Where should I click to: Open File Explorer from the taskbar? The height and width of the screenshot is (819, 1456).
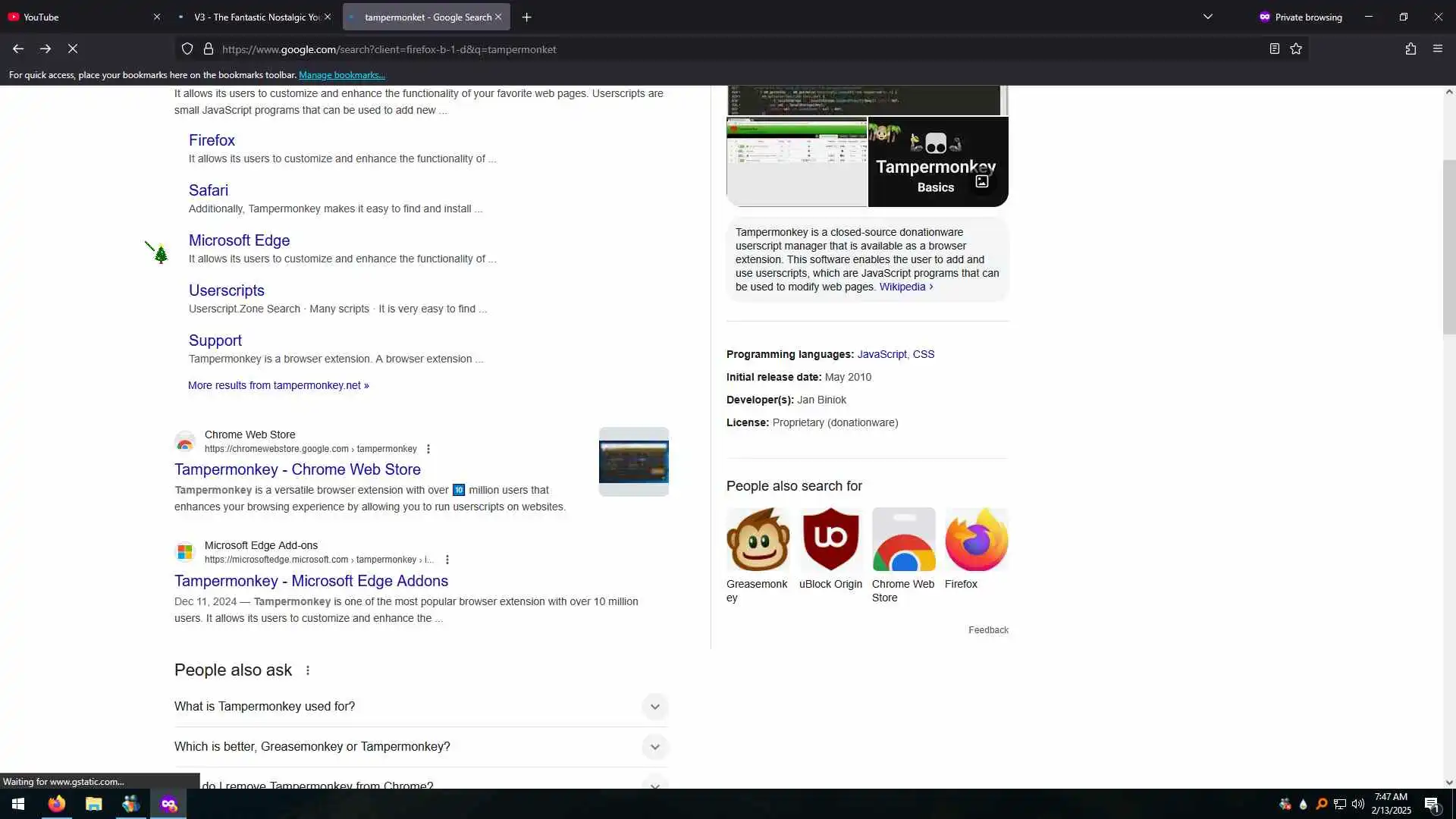94,804
